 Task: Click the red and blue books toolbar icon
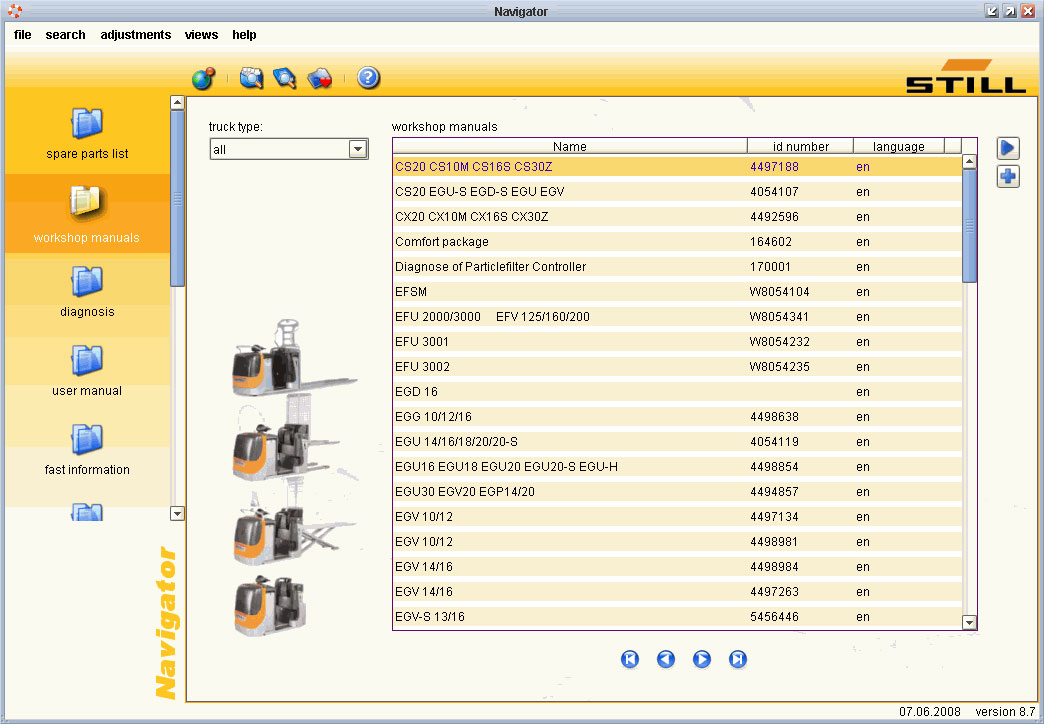(320, 79)
